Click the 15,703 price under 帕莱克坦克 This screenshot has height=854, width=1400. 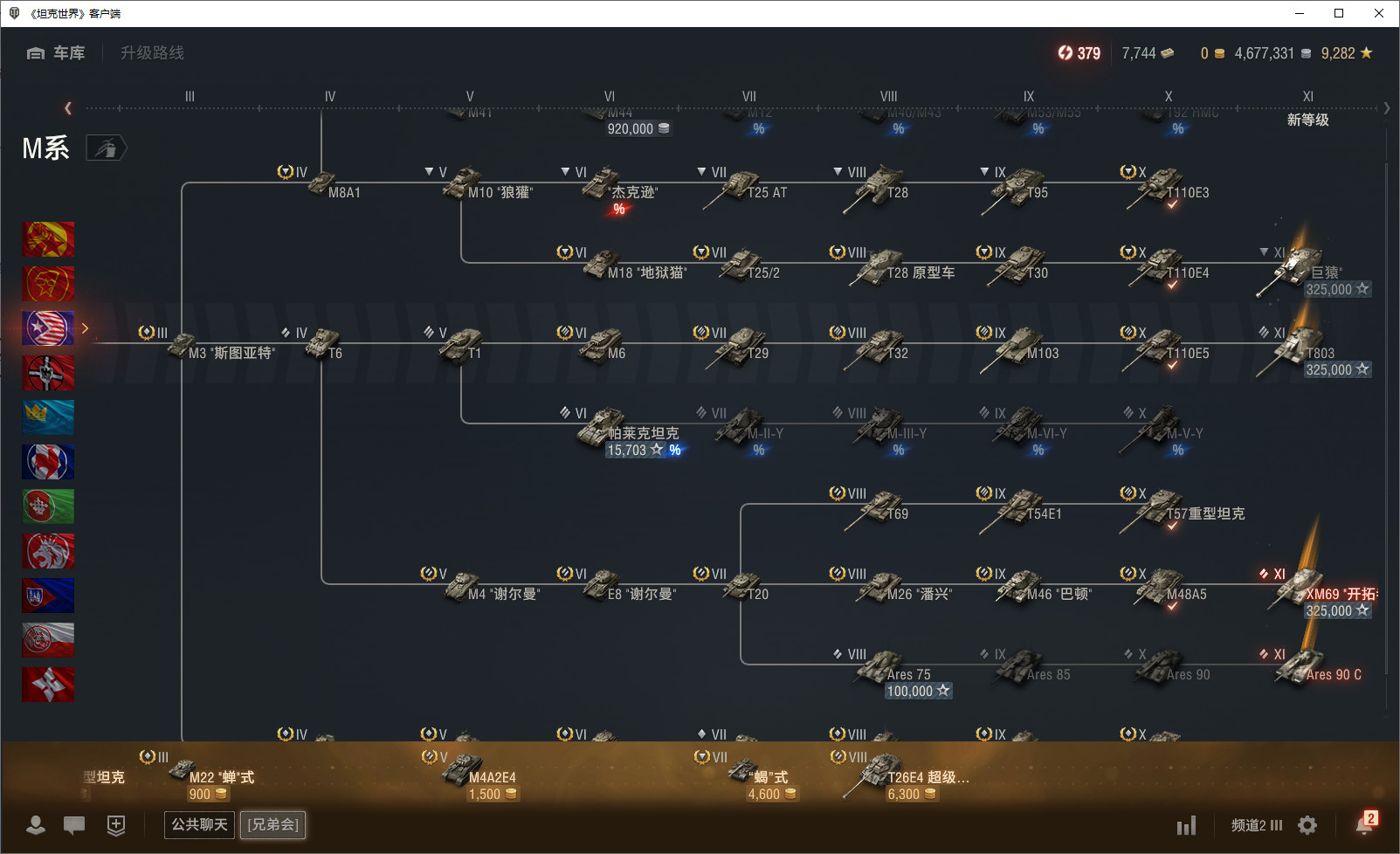coord(634,451)
